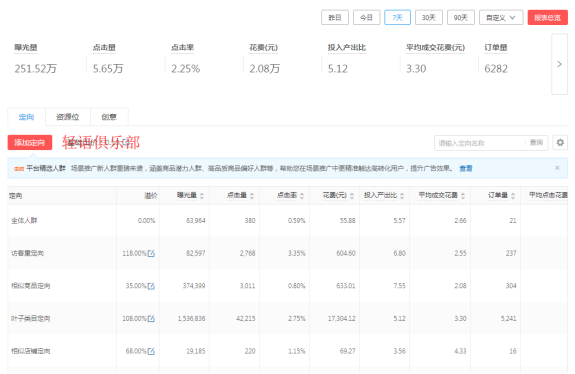Switch to the 定向 tab

tap(26, 117)
